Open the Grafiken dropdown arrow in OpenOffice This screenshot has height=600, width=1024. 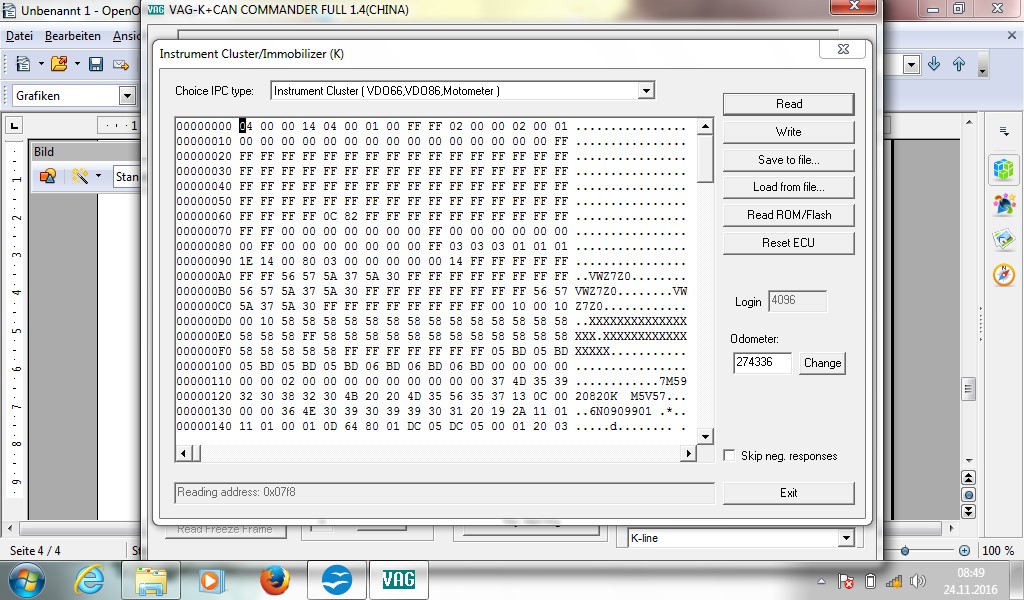[127, 96]
